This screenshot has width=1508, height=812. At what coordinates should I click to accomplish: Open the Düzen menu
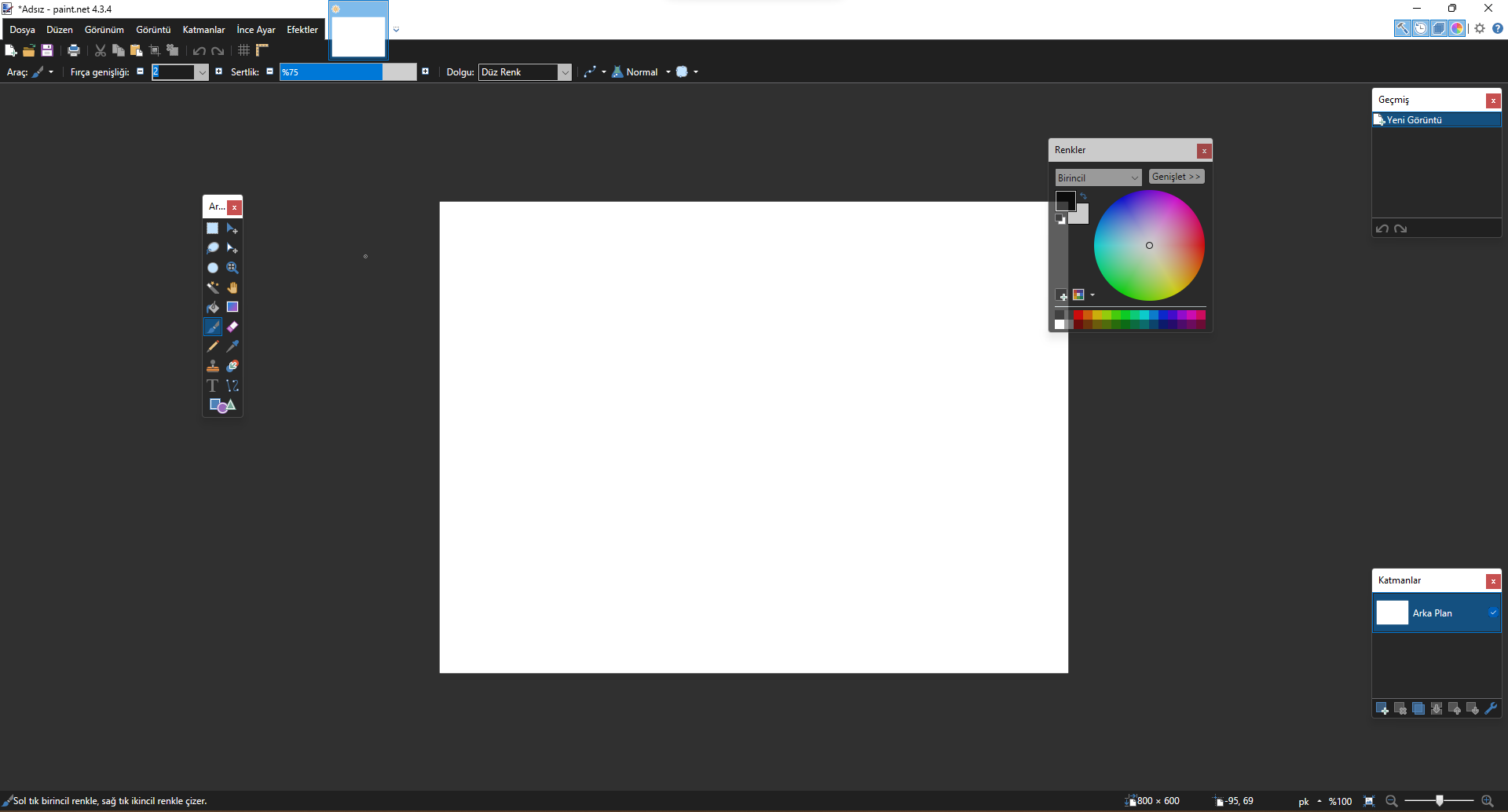(60, 29)
